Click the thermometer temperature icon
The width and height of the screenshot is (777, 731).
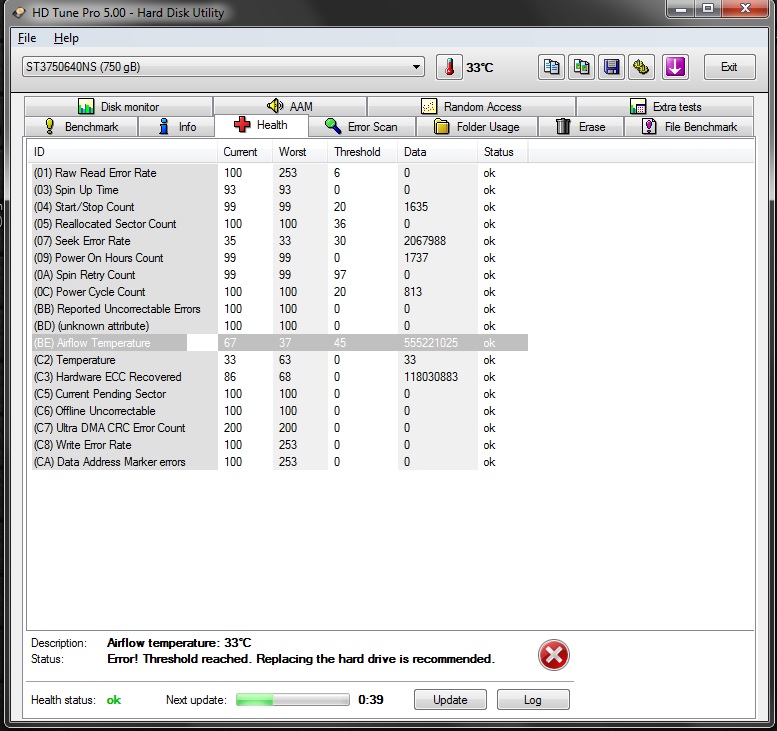(449, 67)
